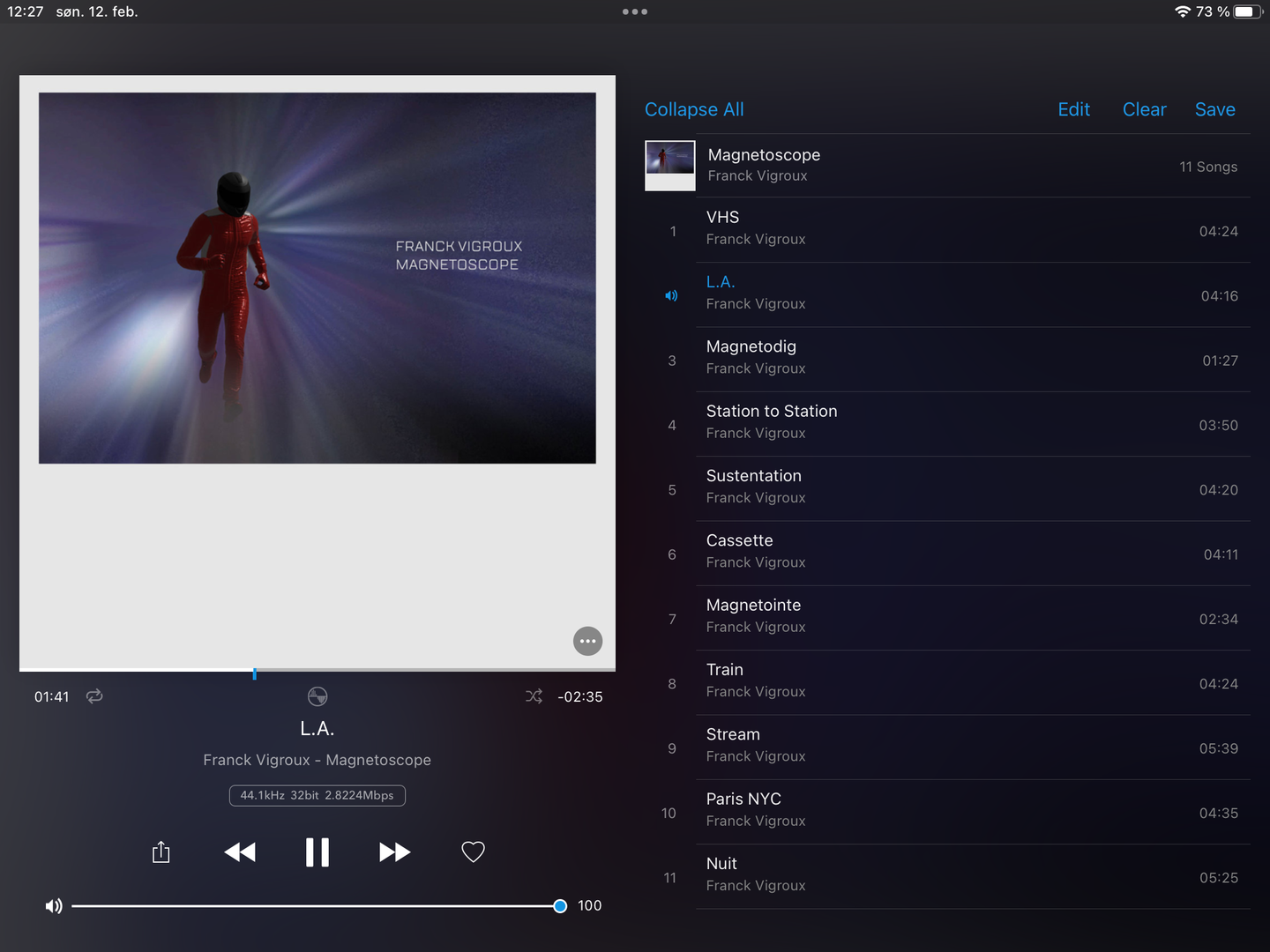Image resolution: width=1270 pixels, height=952 pixels.
Task: Check the Wi-Fi status icon
Action: point(1183,11)
